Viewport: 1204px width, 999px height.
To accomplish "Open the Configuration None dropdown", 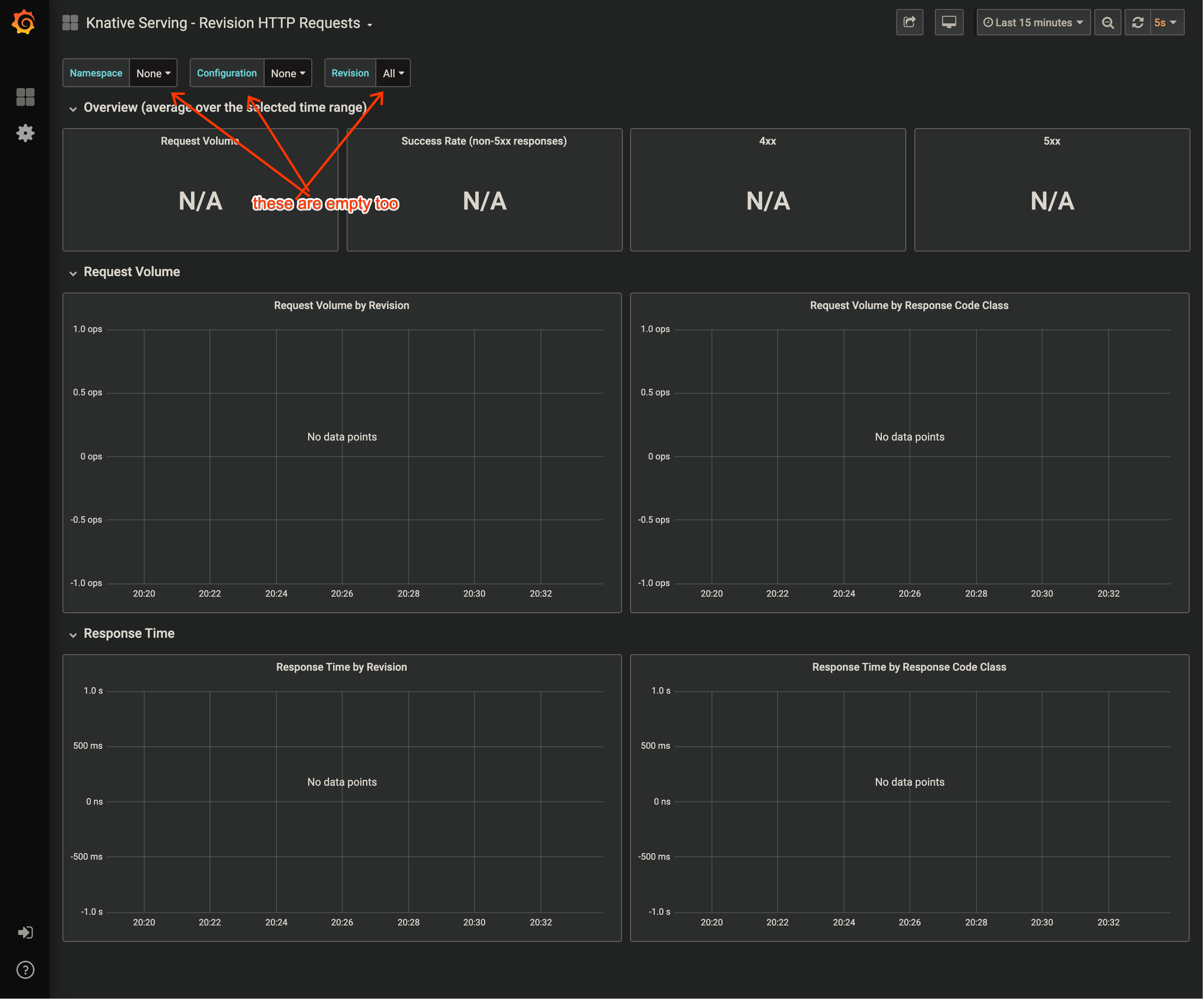I will pos(288,74).
